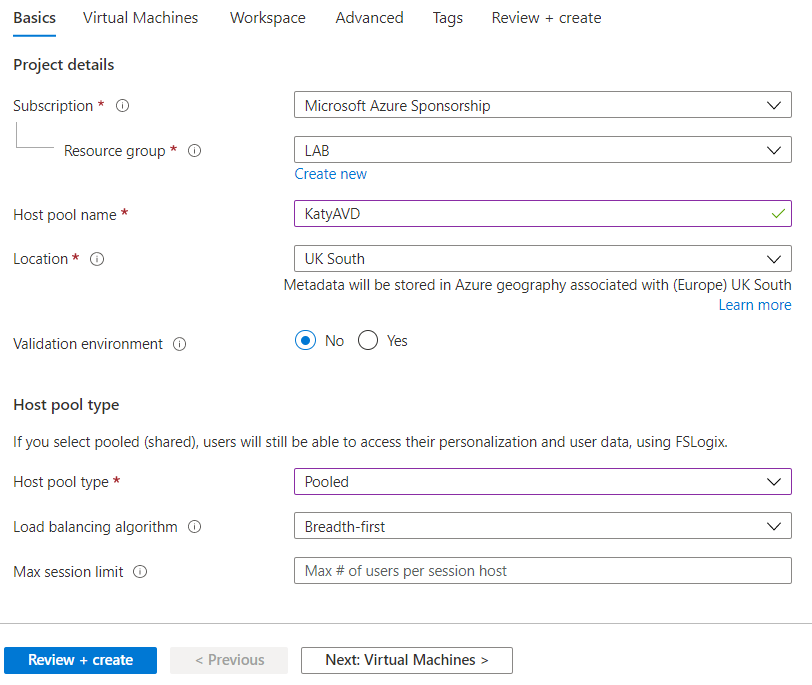Screen dimensions: 812x685
Task: Click the Resource group info icon
Action: 194,150
